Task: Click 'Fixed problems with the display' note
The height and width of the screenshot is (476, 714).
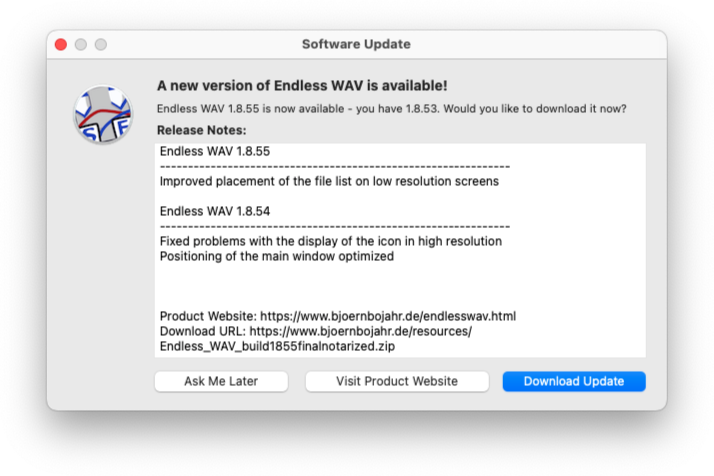Action: 331,241
